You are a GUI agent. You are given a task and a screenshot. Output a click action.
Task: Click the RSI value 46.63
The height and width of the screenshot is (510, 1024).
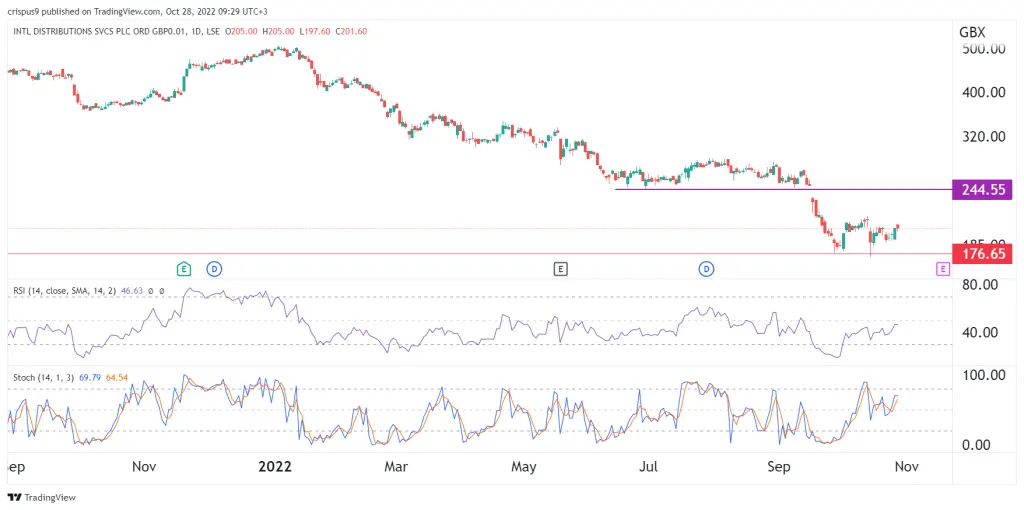131,289
